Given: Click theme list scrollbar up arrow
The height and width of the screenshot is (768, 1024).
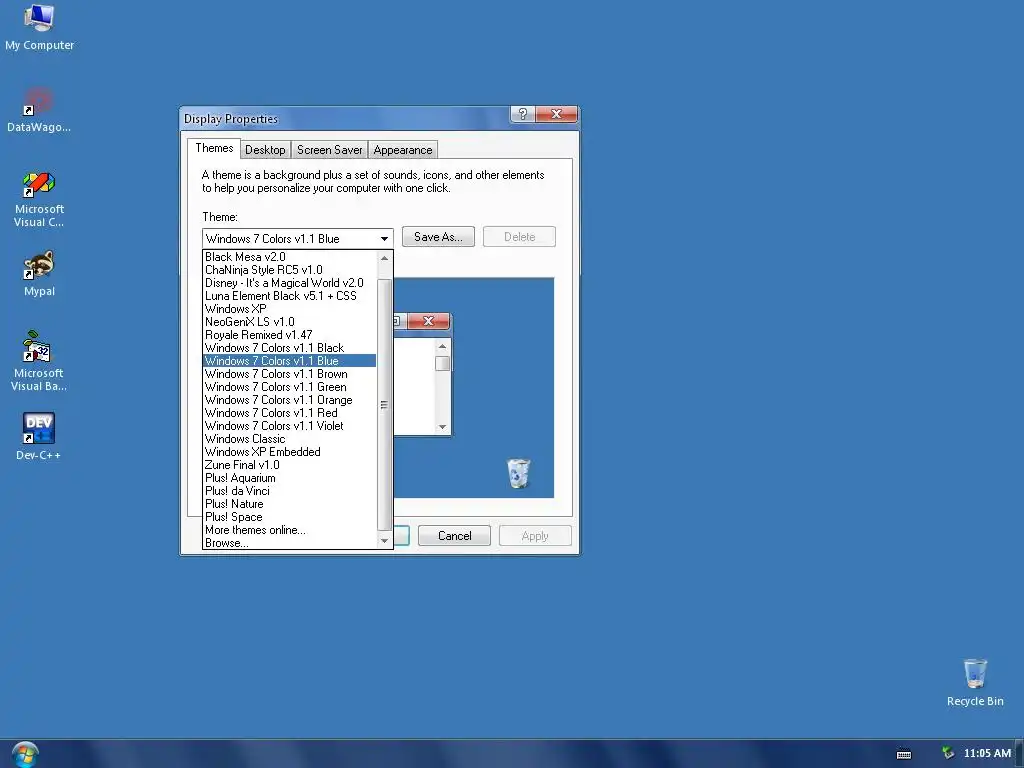Looking at the screenshot, I should click(x=385, y=259).
